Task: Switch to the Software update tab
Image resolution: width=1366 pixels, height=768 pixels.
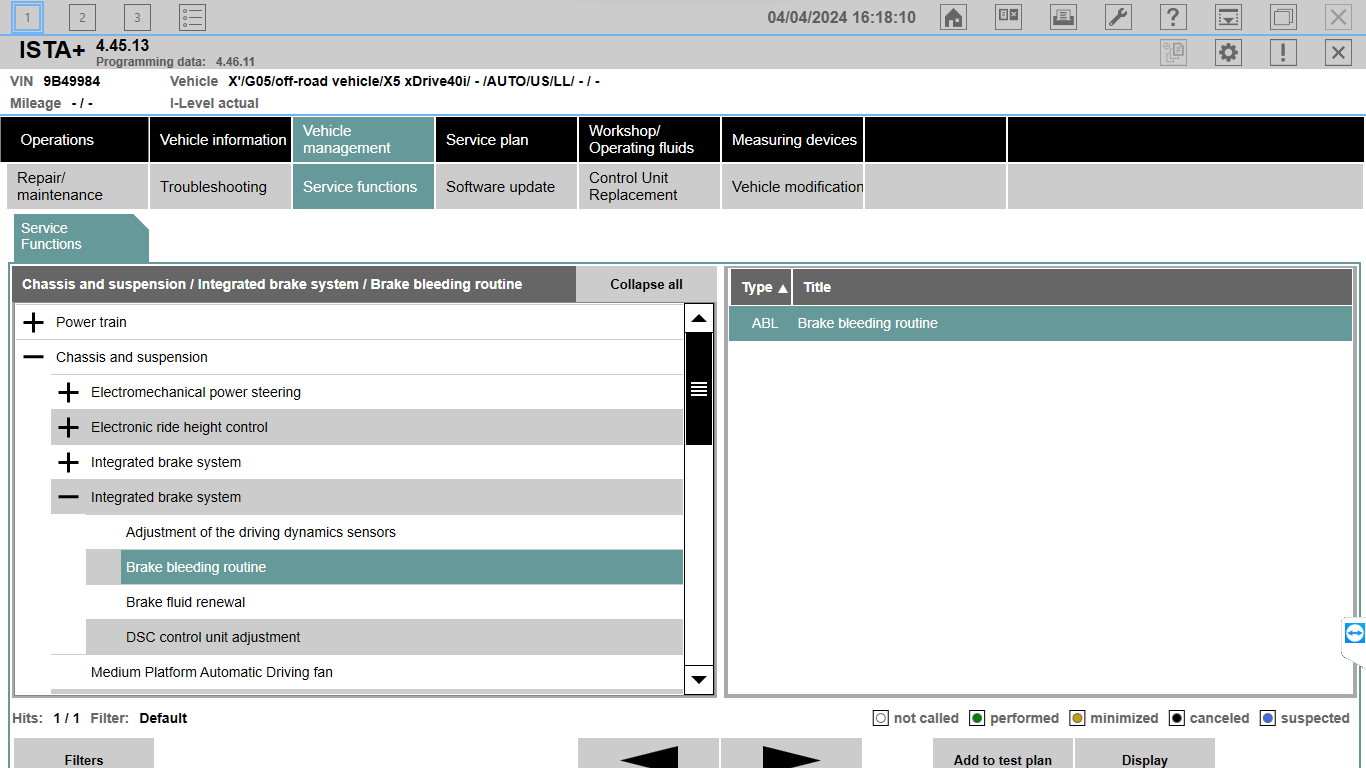Action: point(500,187)
